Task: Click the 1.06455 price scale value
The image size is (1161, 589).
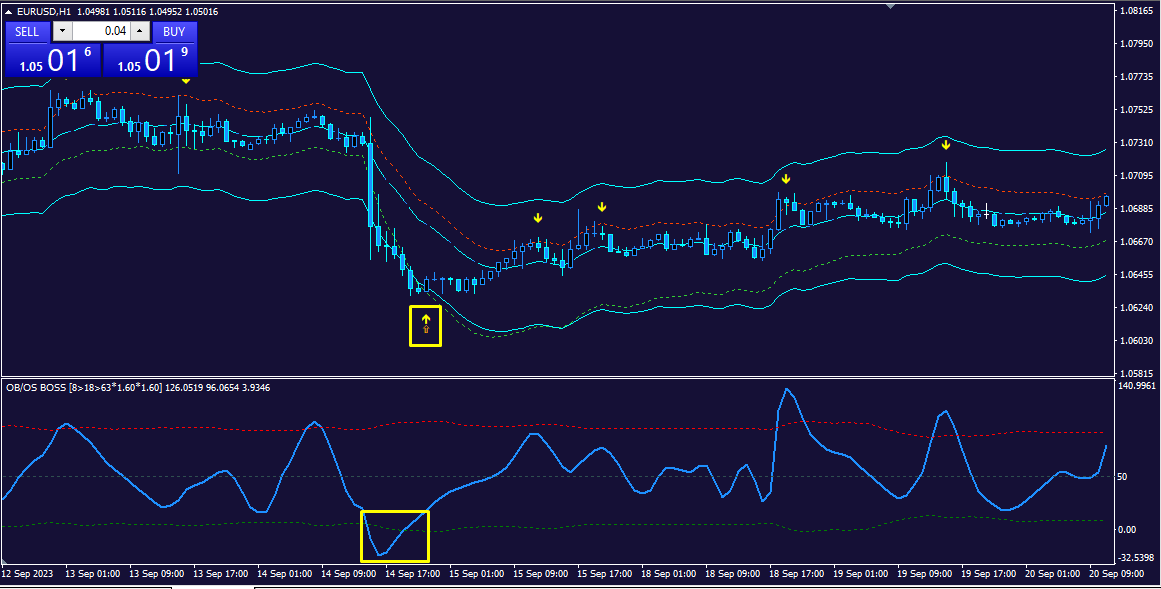Action: (1138, 274)
